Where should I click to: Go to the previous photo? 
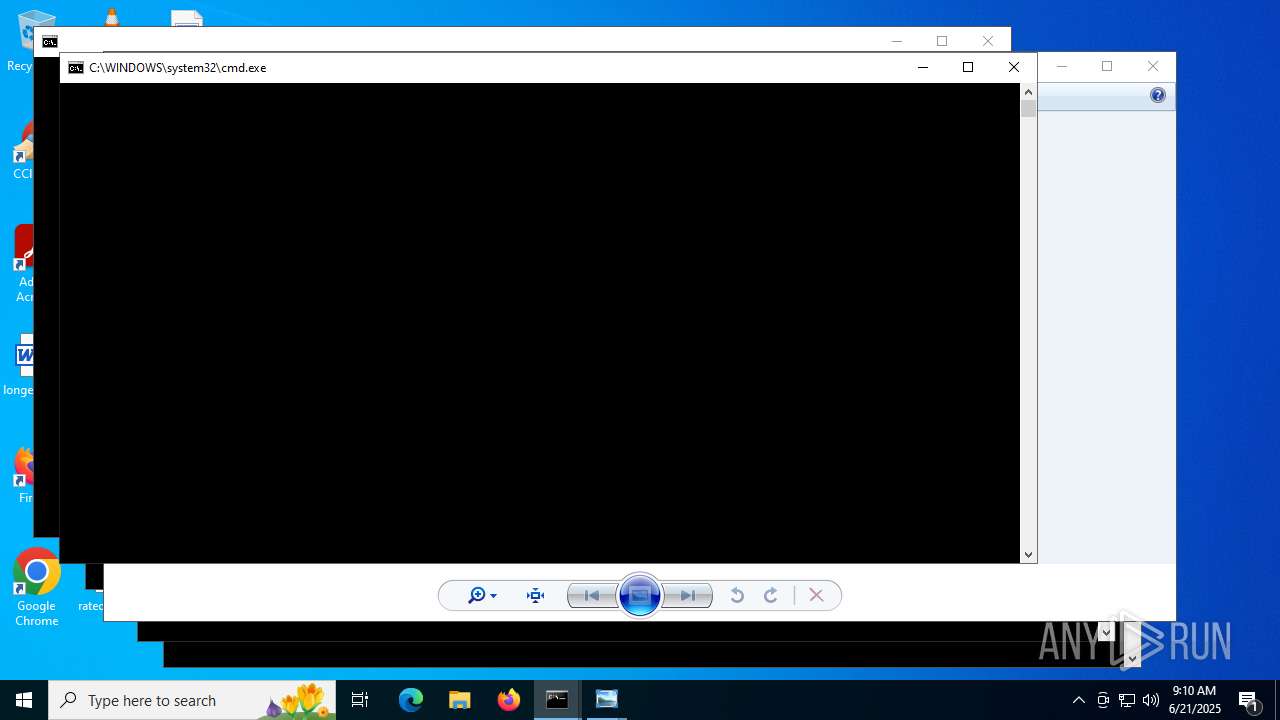click(x=592, y=596)
